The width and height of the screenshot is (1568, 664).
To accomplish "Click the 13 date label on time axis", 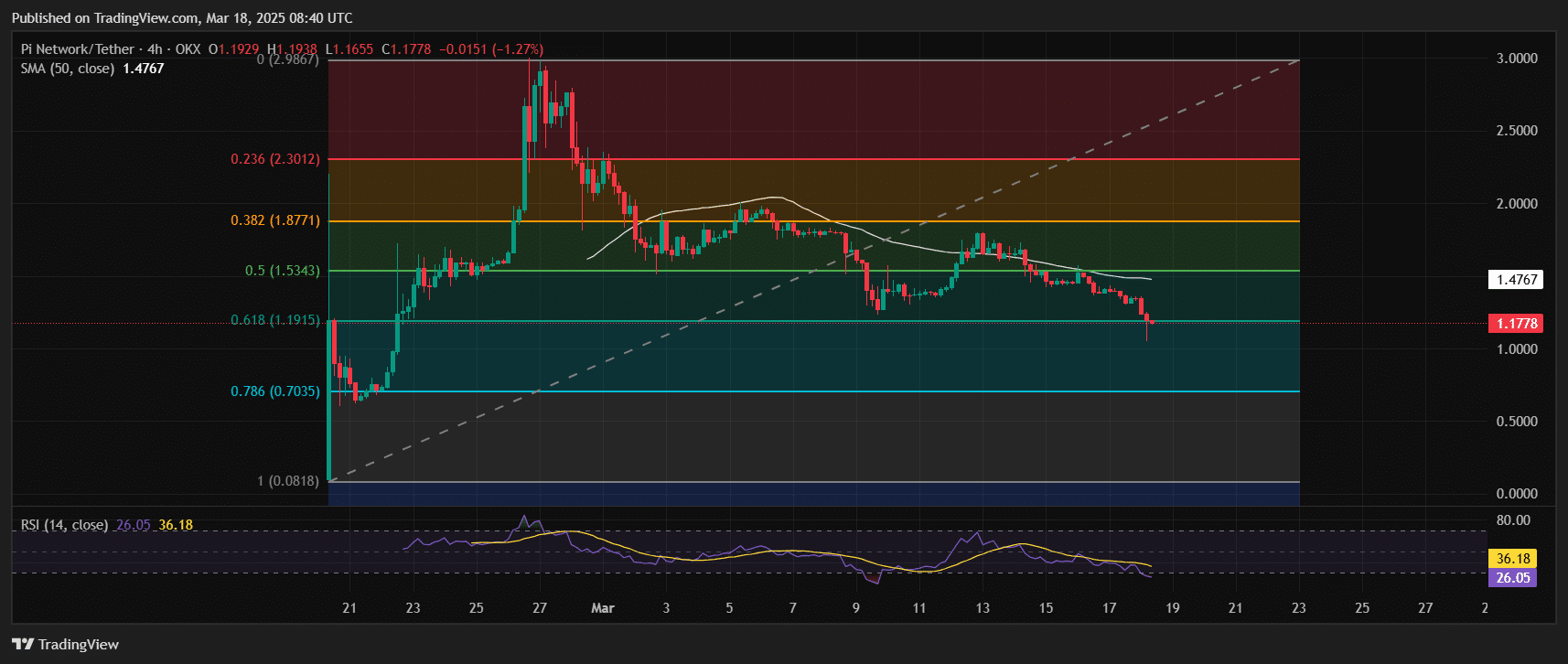I will pyautogui.click(x=983, y=608).
